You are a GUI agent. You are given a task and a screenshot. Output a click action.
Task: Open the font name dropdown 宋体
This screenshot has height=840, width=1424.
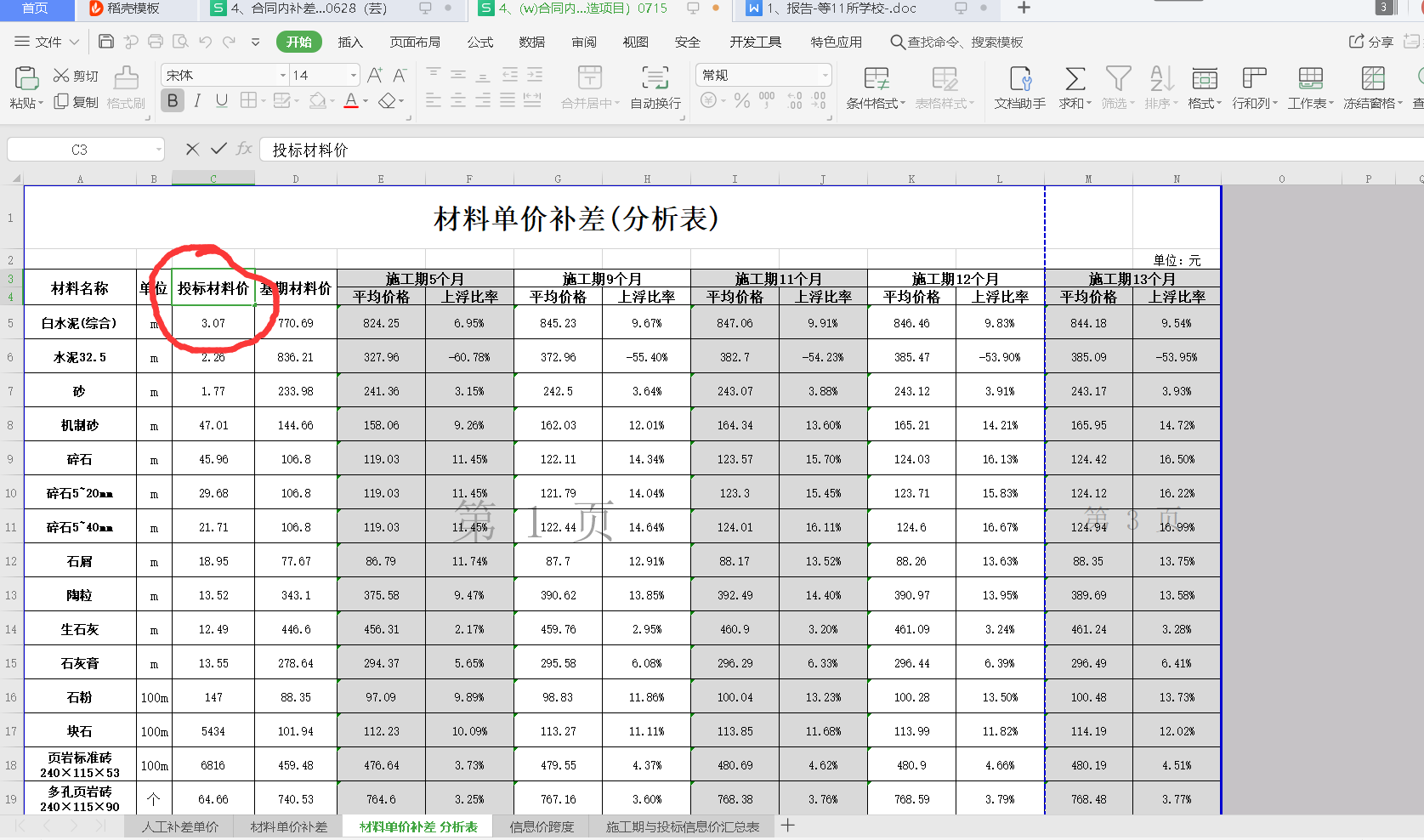point(283,76)
